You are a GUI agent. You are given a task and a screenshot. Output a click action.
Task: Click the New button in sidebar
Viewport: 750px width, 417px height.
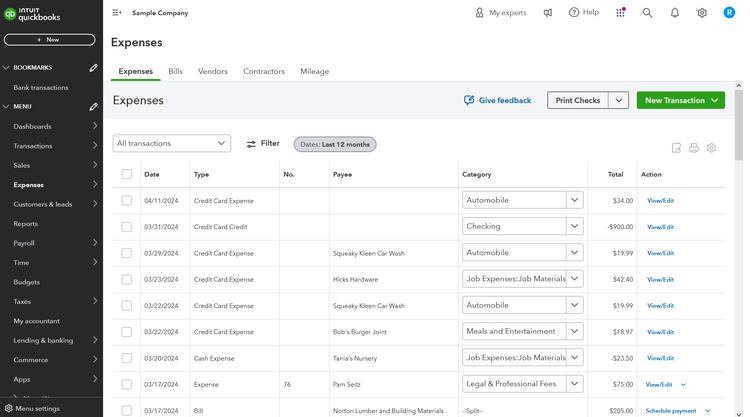pyautogui.click(x=49, y=40)
